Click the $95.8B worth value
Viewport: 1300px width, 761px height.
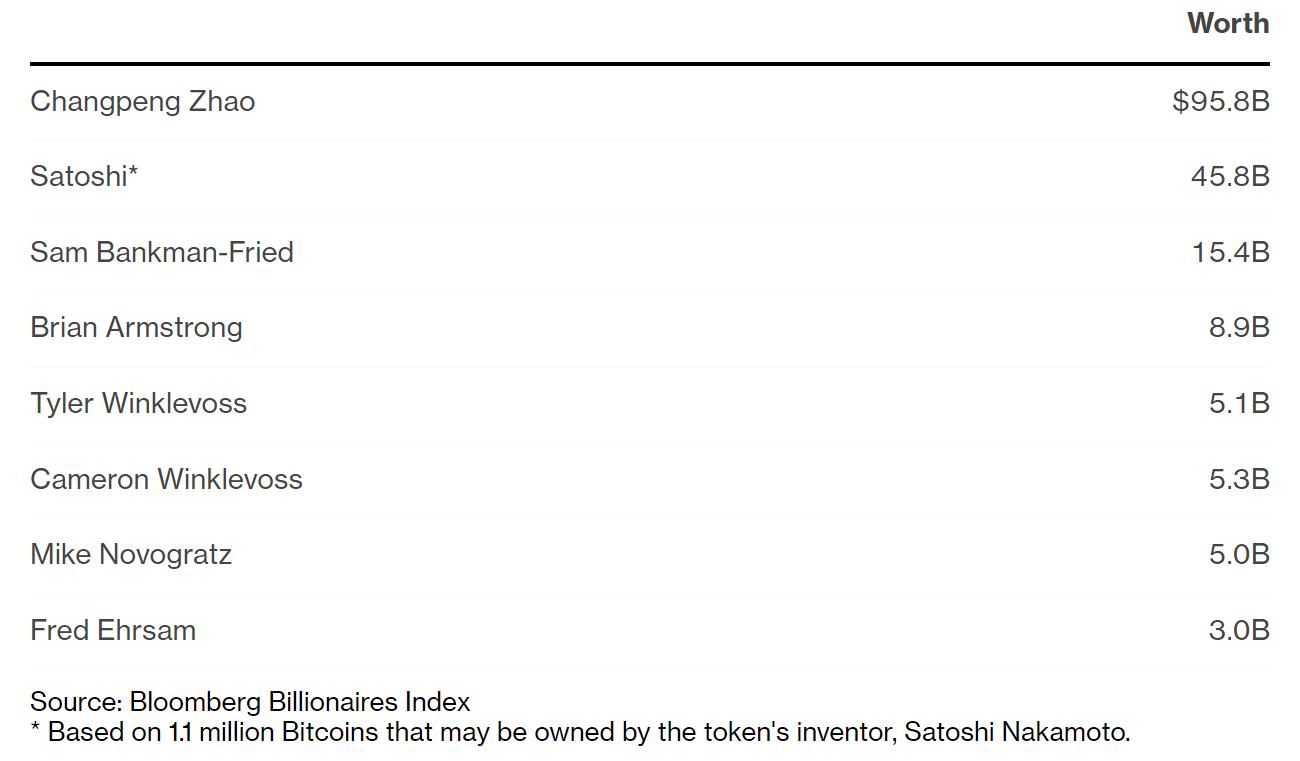1220,102
